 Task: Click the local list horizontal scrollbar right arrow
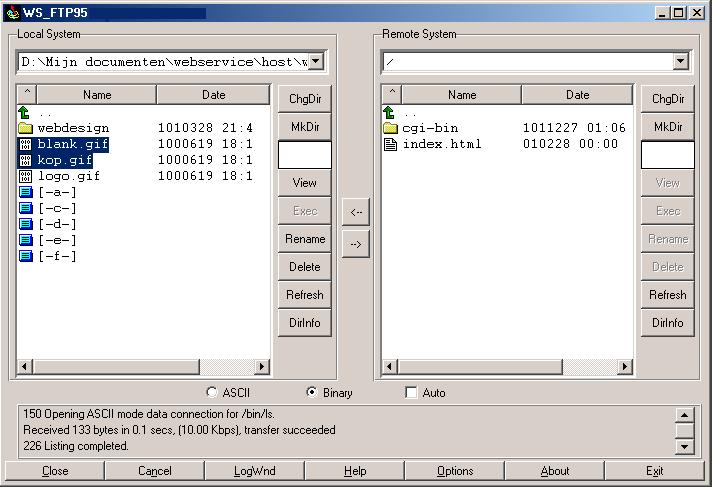(x=263, y=368)
